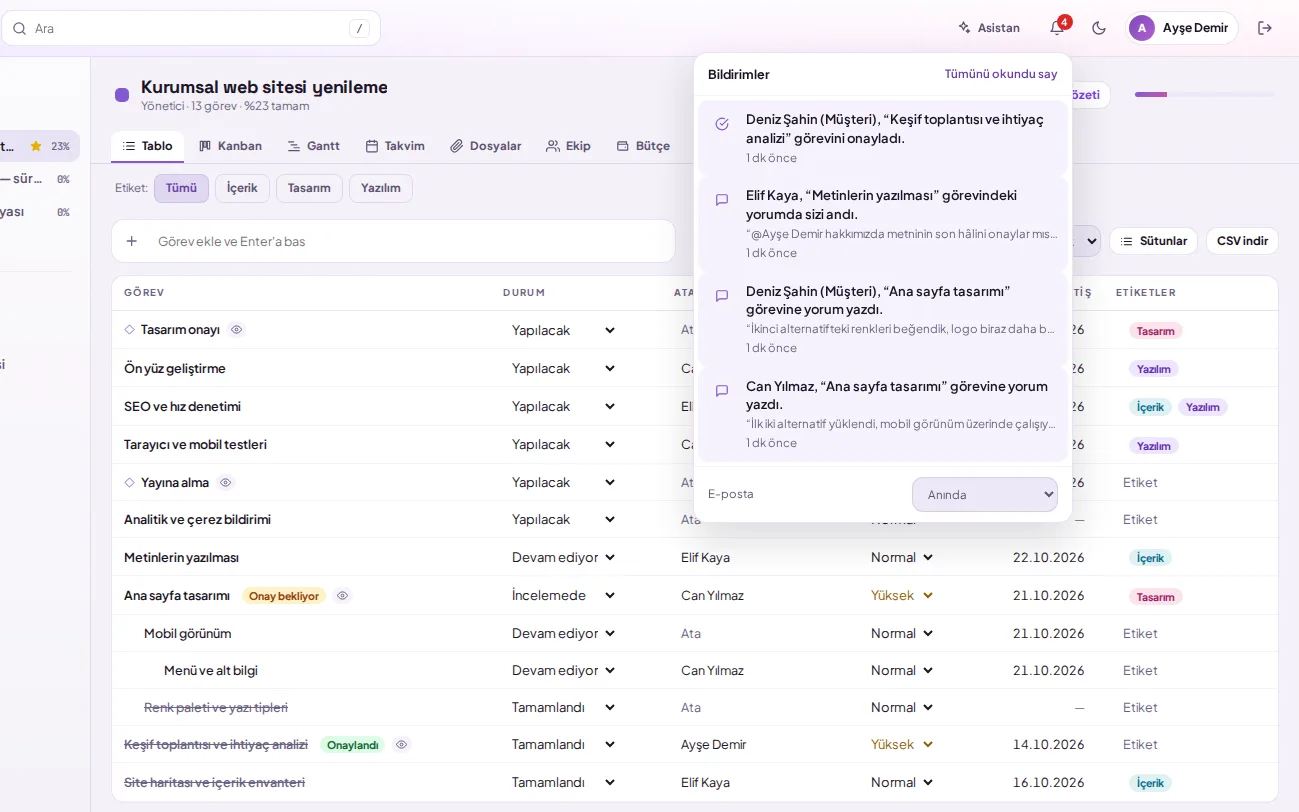Open status dropdown for Metinlerin yazılması
The height and width of the screenshot is (812, 1299).
point(563,557)
